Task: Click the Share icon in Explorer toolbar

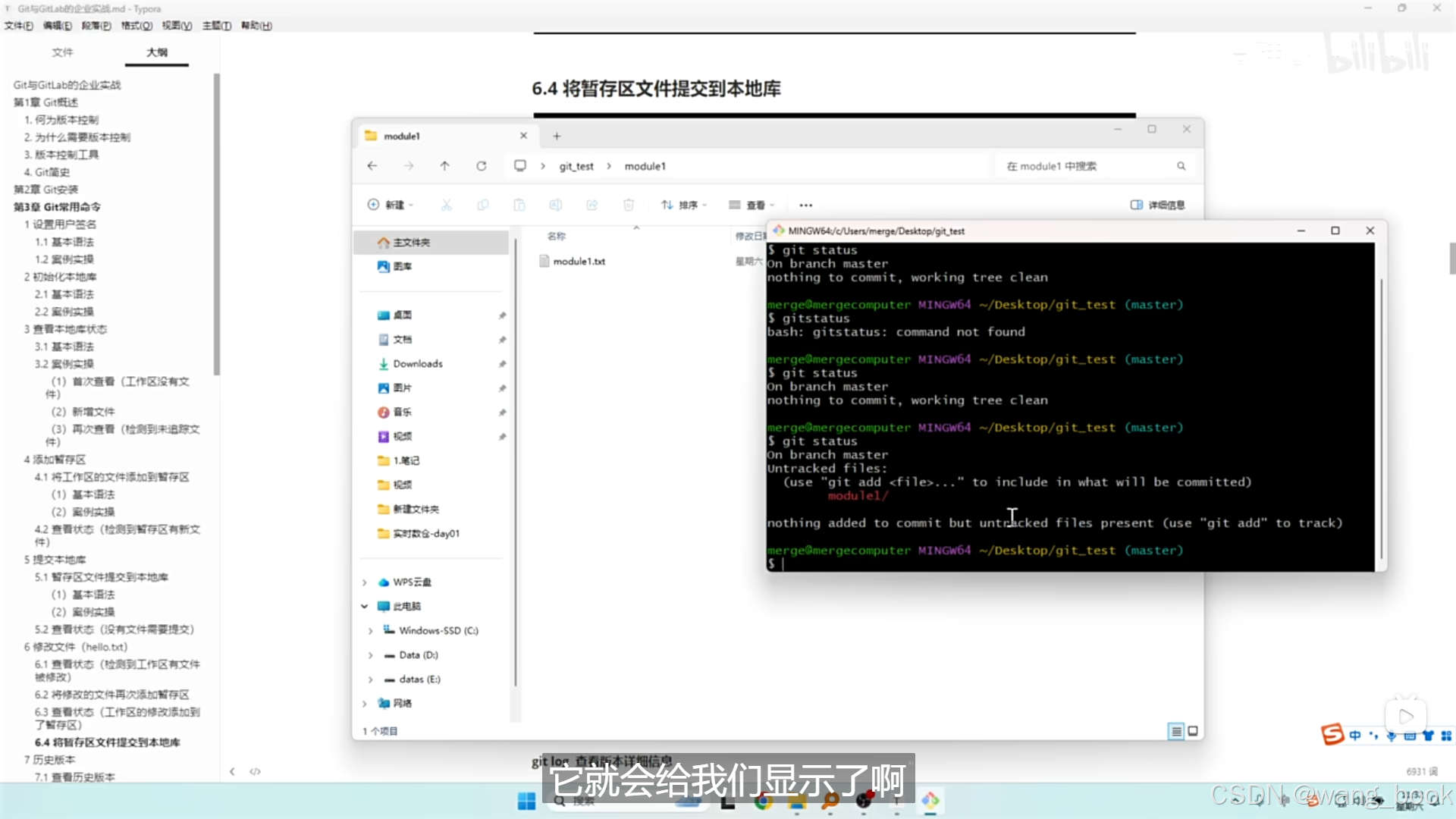Action: pyautogui.click(x=592, y=205)
